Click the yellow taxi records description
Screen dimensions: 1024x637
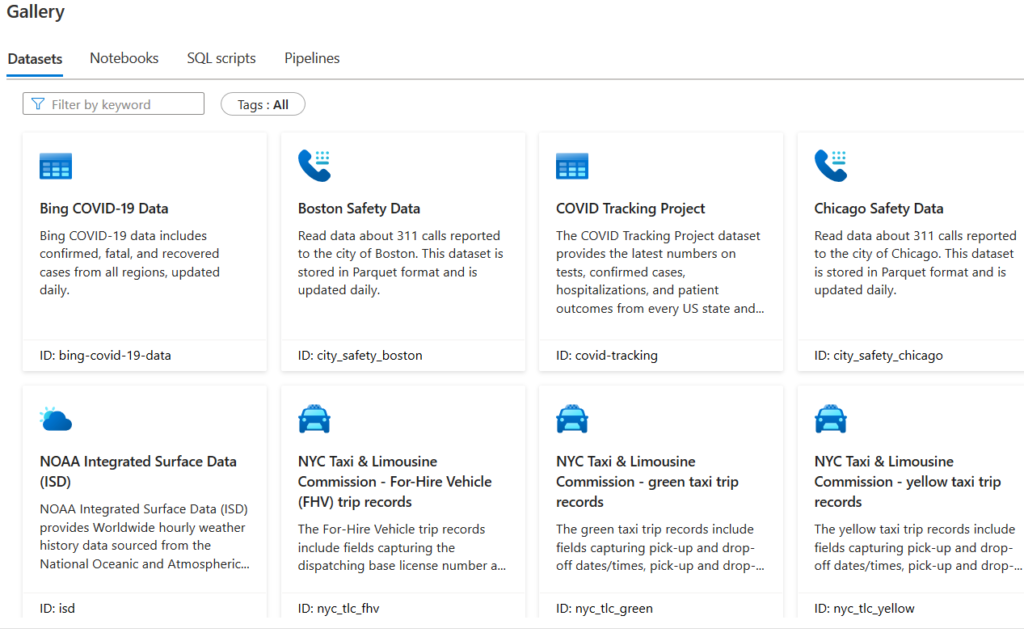tap(918, 547)
